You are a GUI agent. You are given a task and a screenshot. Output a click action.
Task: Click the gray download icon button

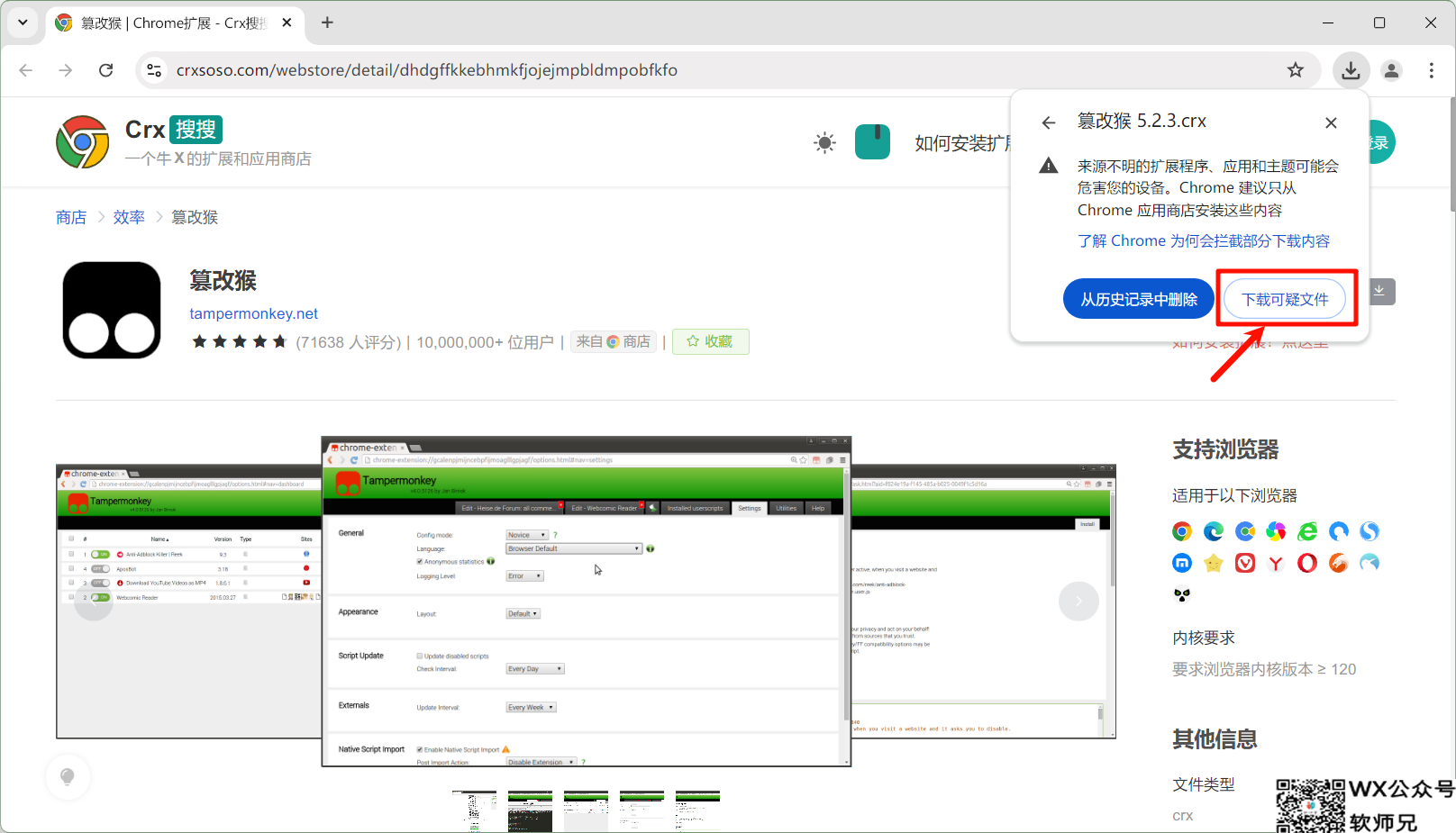[1379, 291]
